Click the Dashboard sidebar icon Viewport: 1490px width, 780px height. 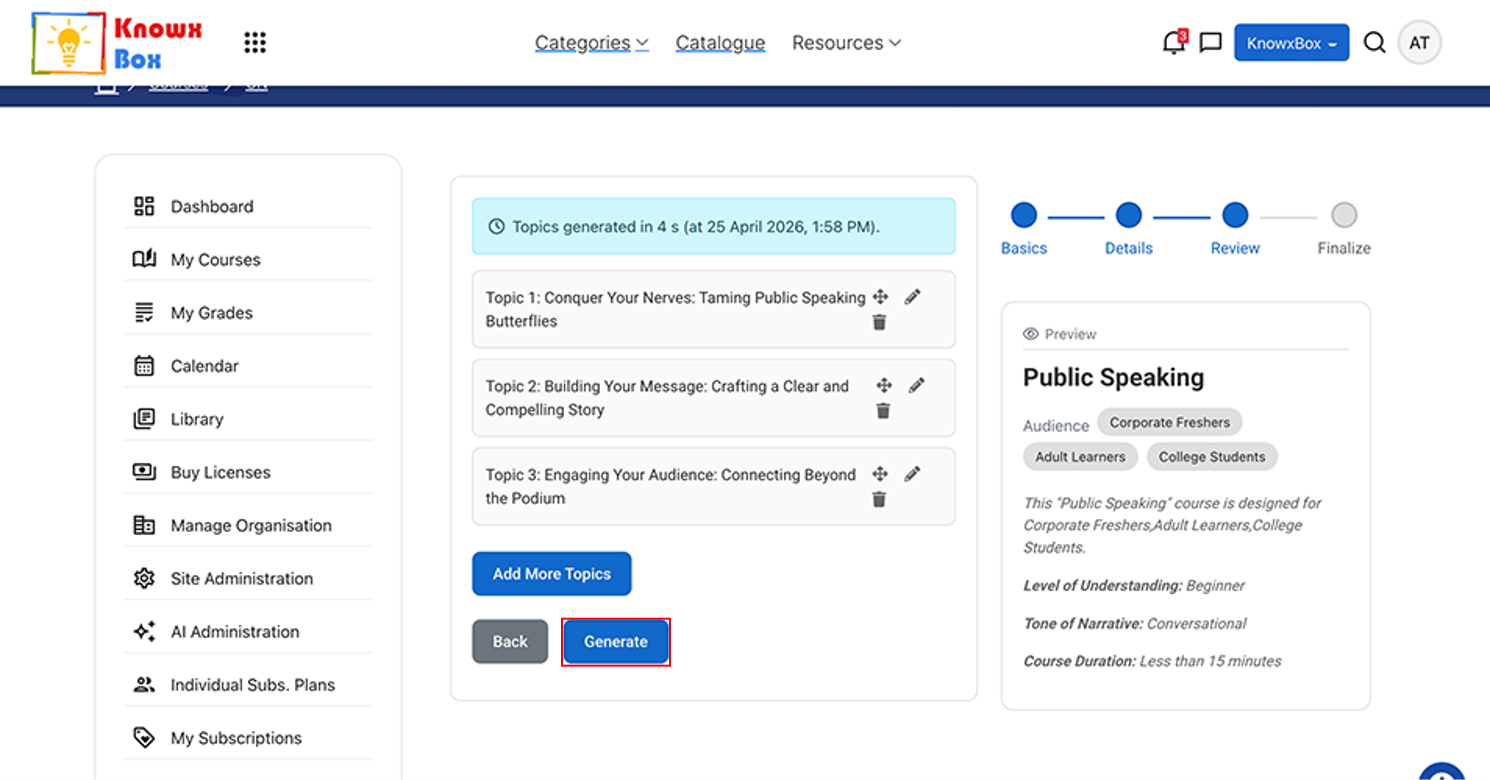(144, 206)
